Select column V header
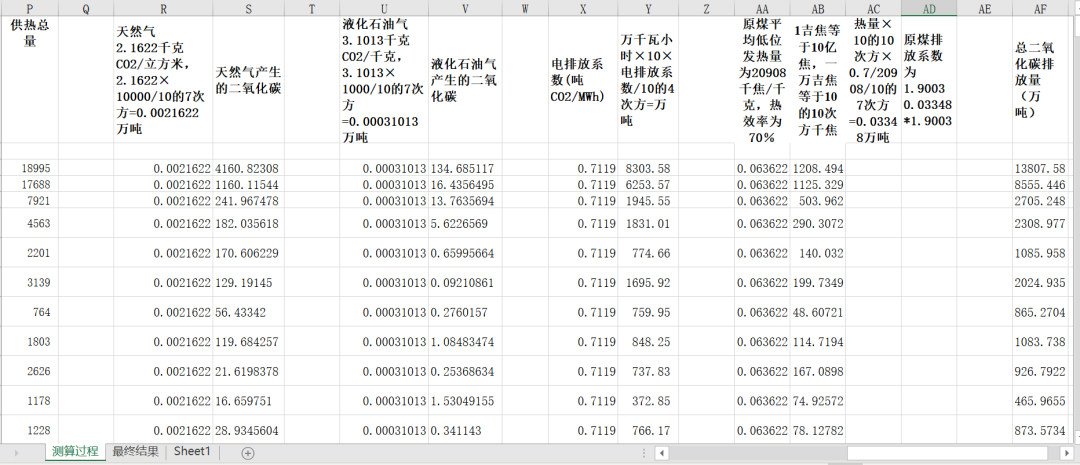This screenshot has height=465, width=1080. click(466, 8)
